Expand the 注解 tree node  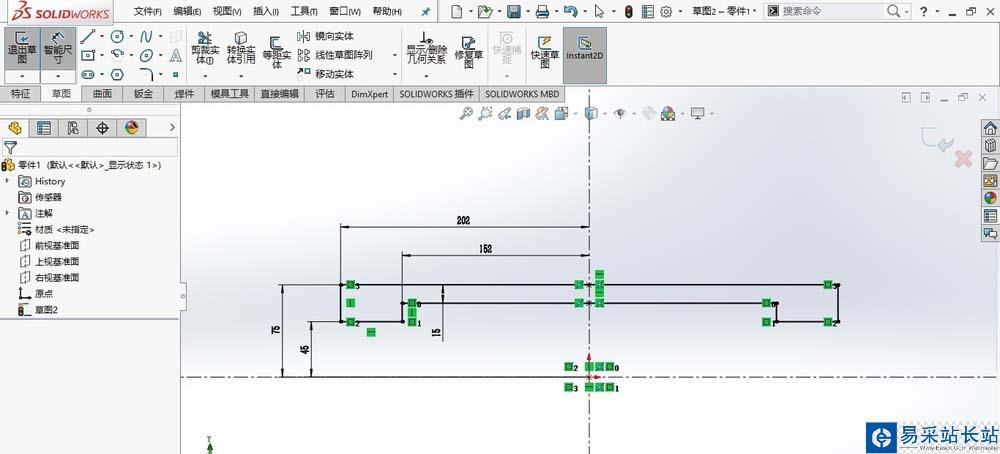(8, 213)
